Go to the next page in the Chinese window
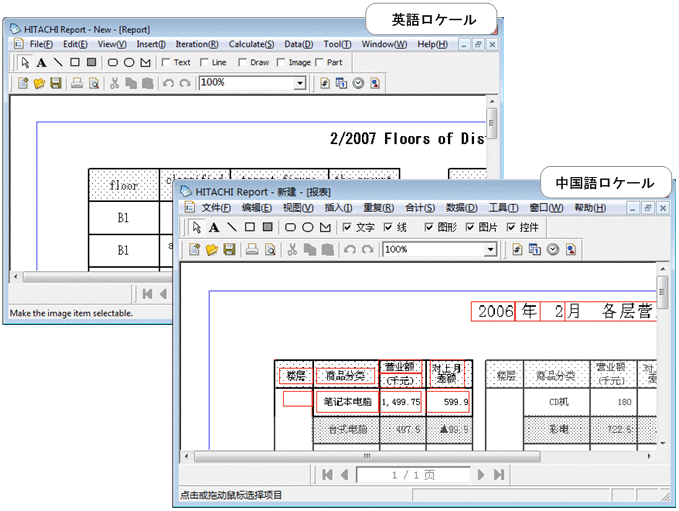 click(481, 474)
